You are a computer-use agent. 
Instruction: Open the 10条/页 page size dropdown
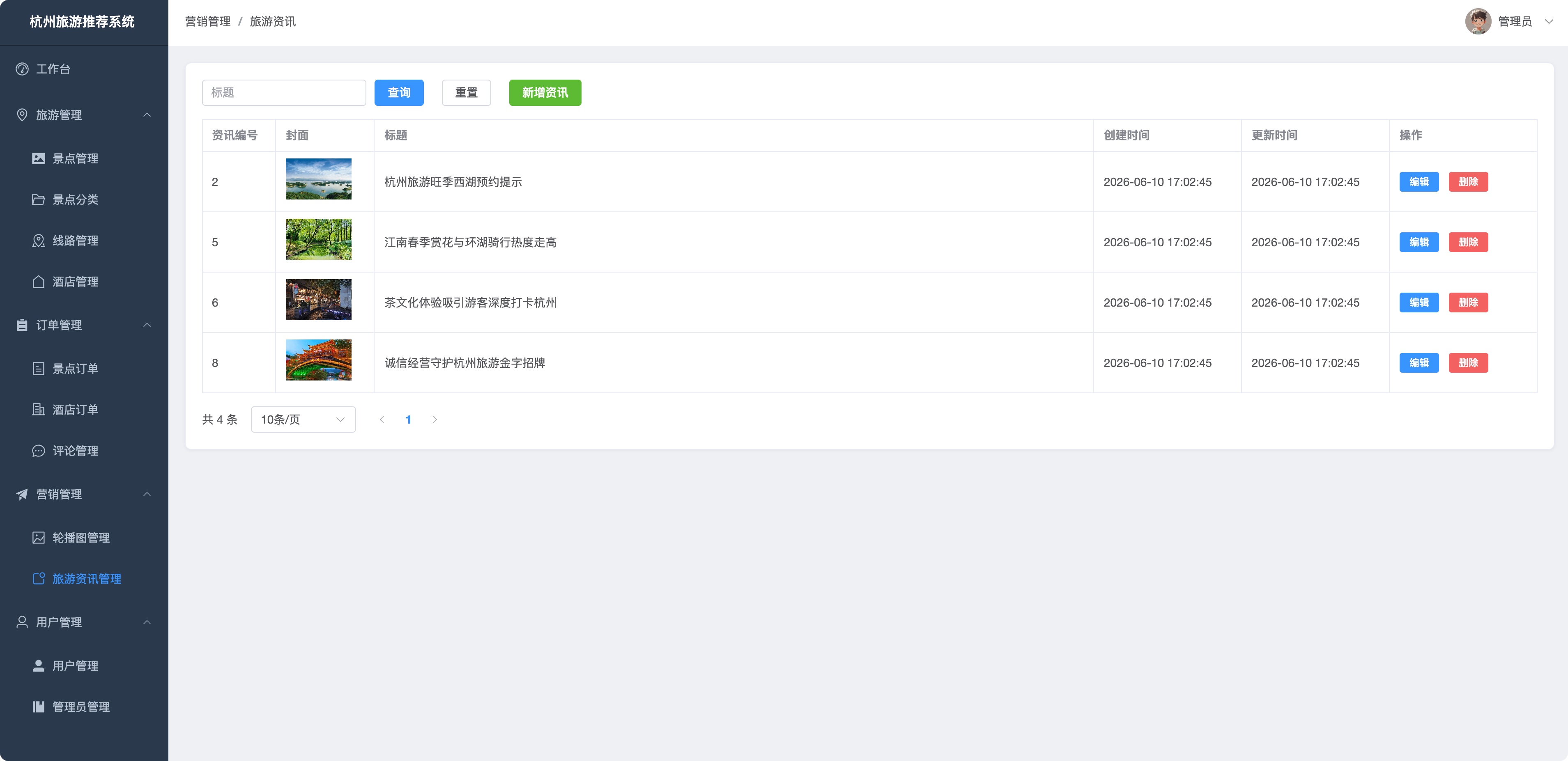(x=303, y=420)
